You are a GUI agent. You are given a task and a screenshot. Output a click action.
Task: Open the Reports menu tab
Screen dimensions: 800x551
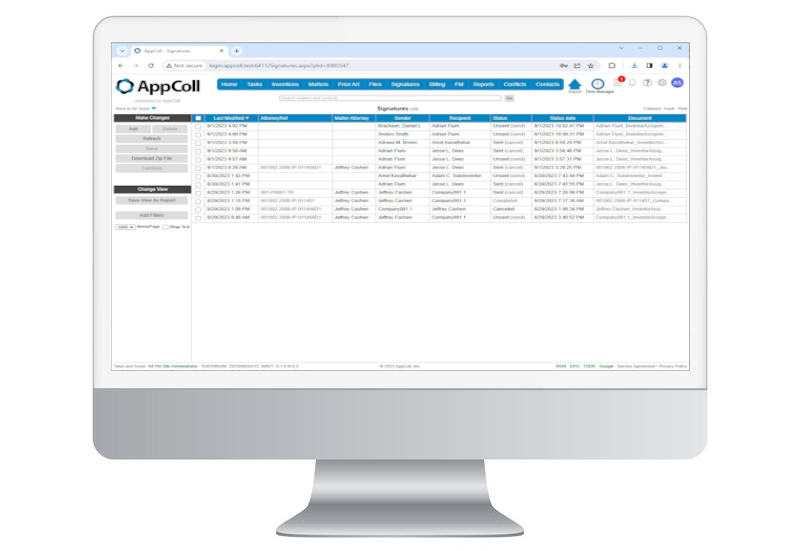[483, 84]
